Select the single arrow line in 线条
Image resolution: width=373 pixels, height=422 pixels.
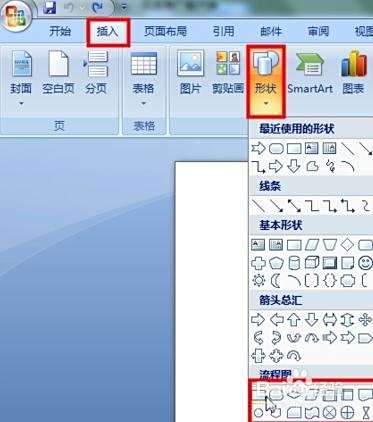click(x=276, y=206)
